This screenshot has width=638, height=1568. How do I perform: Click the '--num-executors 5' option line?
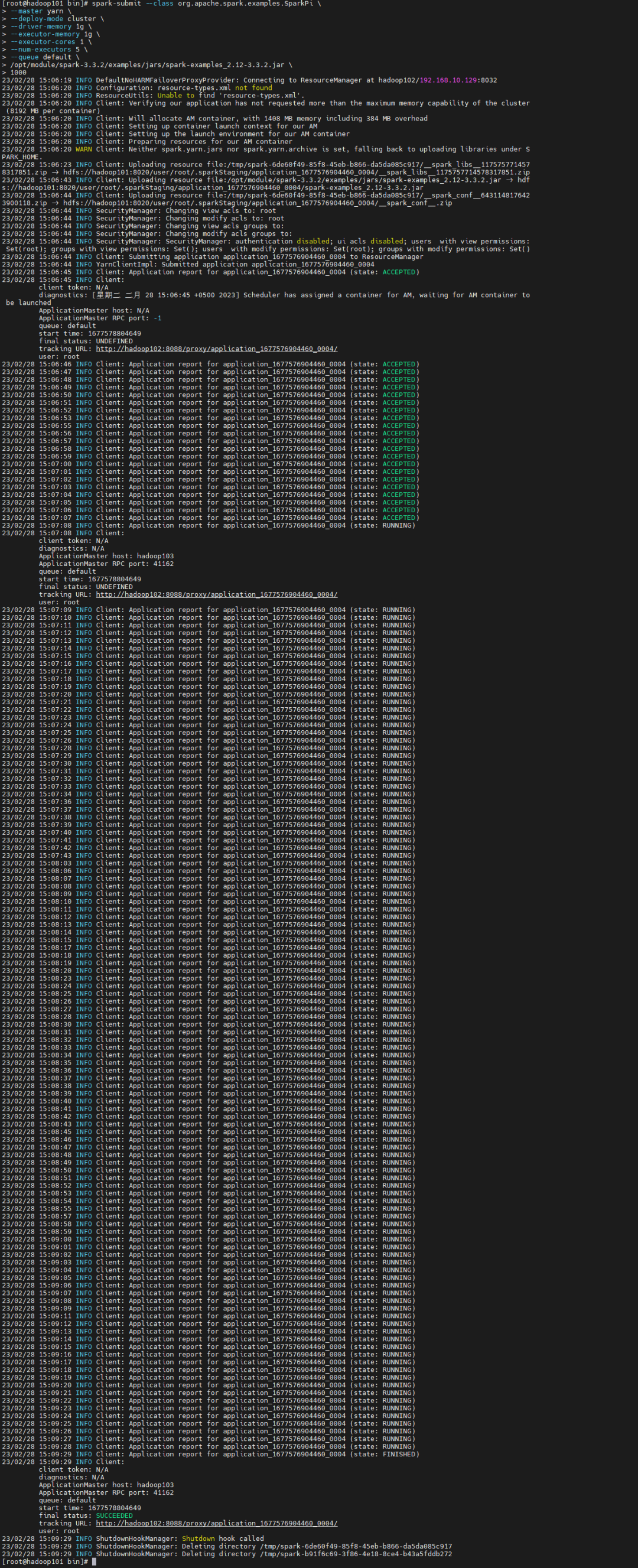click(x=45, y=49)
